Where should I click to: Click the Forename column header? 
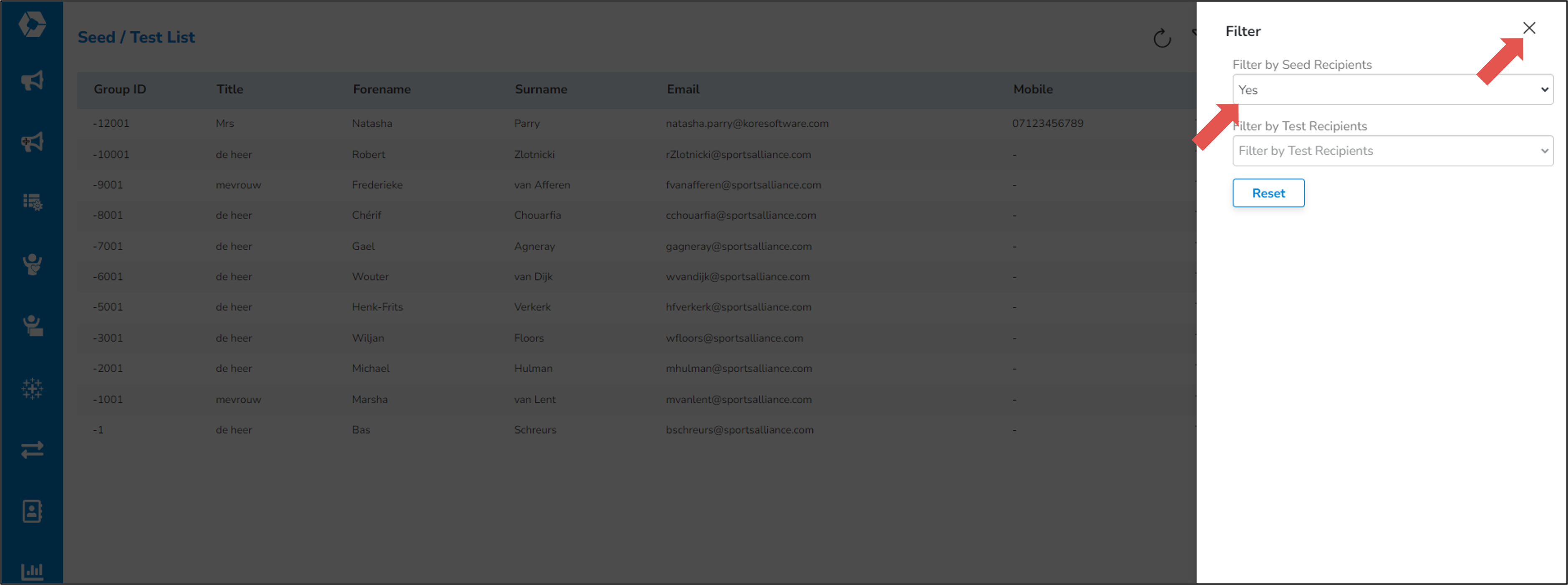(x=382, y=89)
